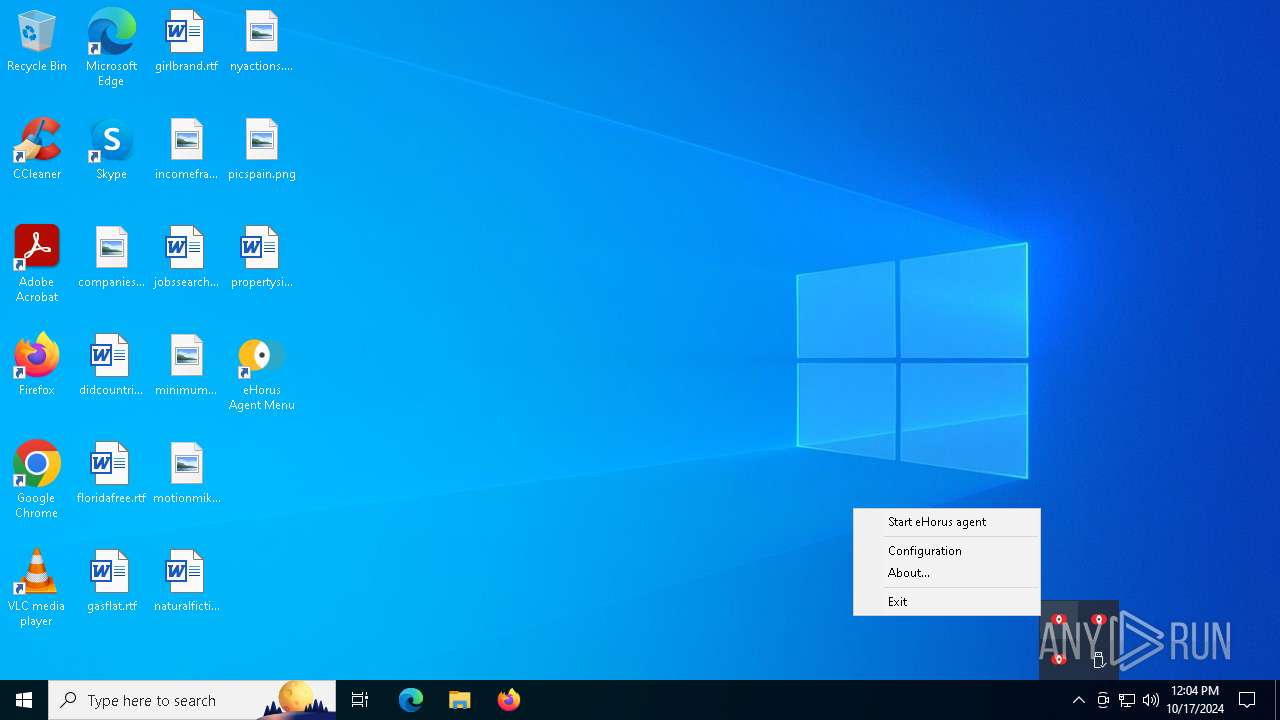Image resolution: width=1280 pixels, height=720 pixels.
Task: Select floridafree.rtf document icon
Action: click(111, 474)
